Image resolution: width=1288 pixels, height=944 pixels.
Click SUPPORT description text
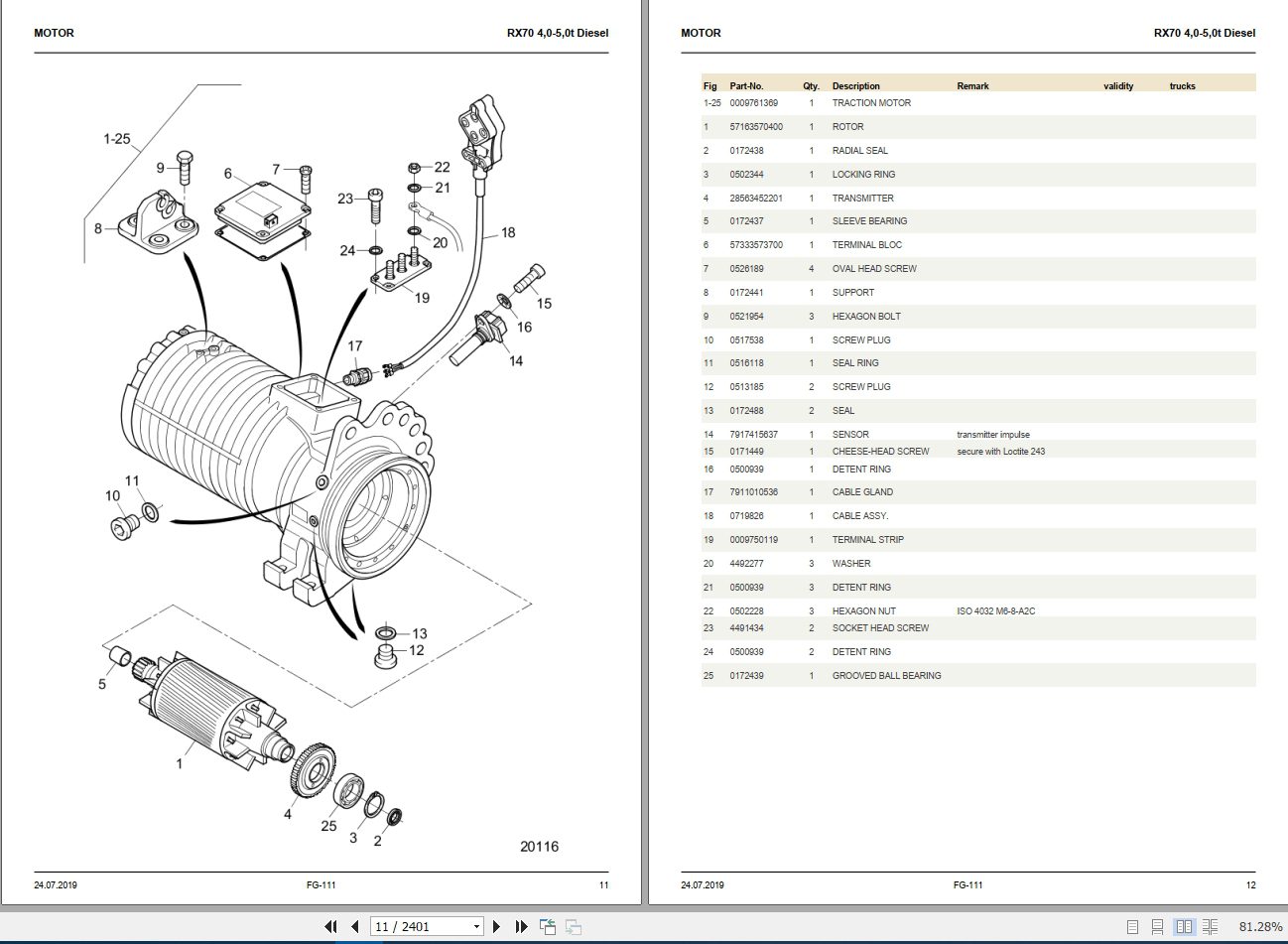click(853, 293)
